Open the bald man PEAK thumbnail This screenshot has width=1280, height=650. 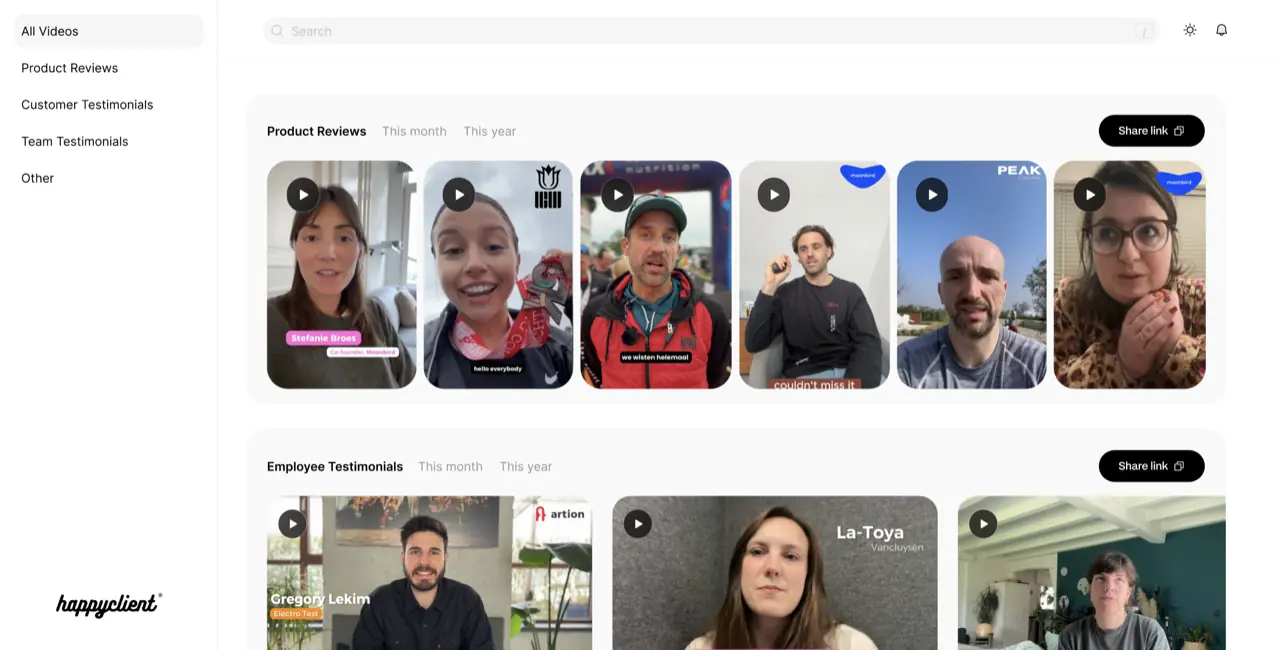(972, 275)
